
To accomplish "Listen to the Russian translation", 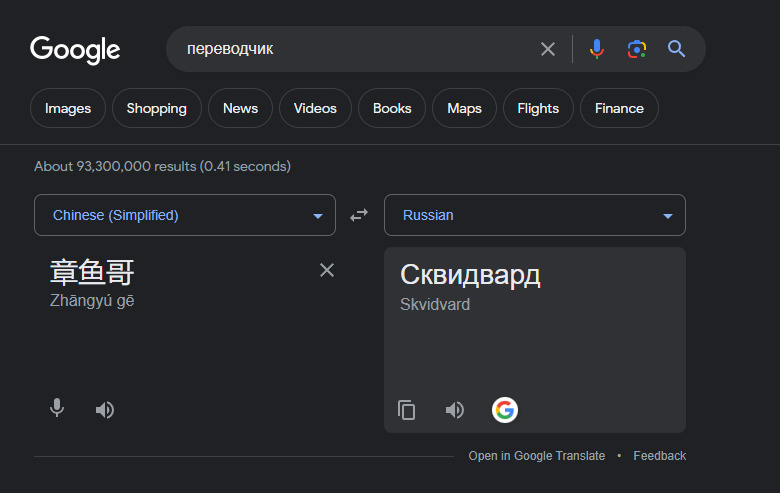I will coord(455,410).
